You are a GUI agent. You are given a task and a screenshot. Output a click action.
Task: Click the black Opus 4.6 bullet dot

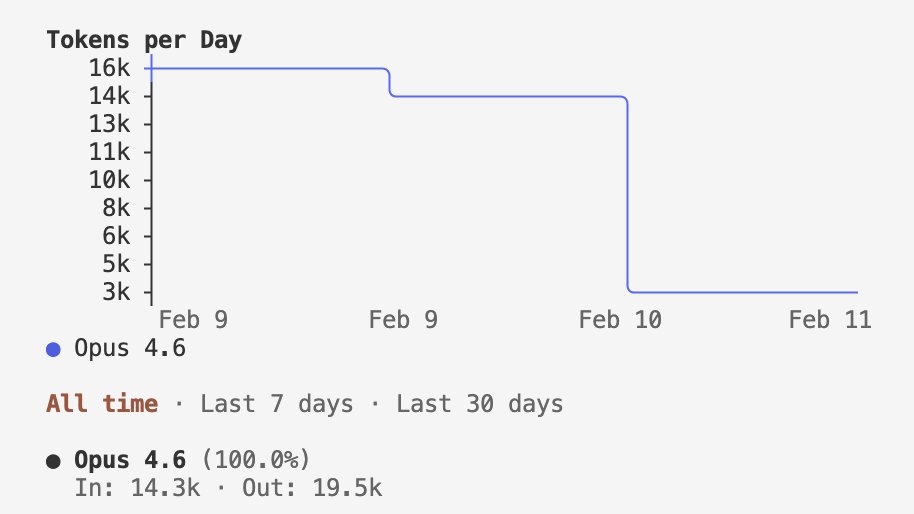tap(54, 460)
